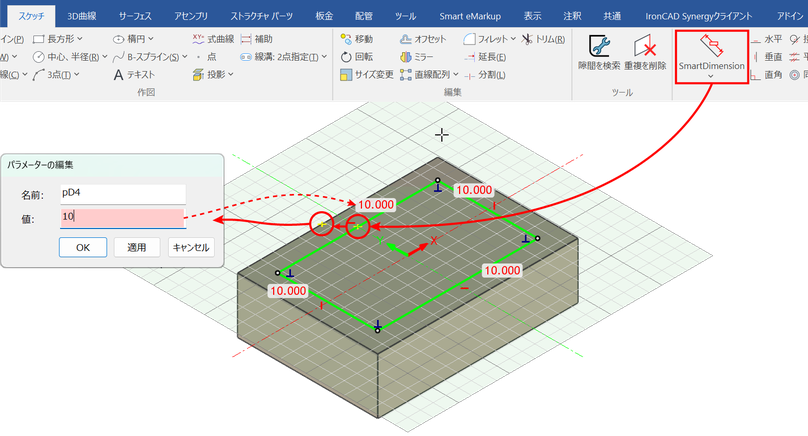Select the 延長 extend tool
808x436 pixels.
pos(485,57)
